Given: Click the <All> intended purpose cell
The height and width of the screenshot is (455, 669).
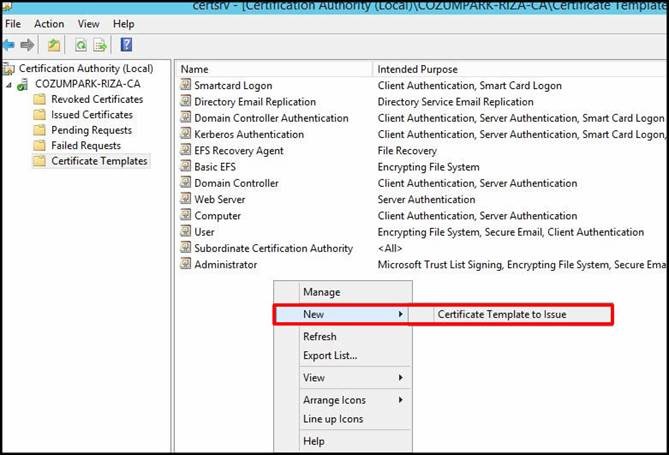Looking at the screenshot, I should pos(390,248).
